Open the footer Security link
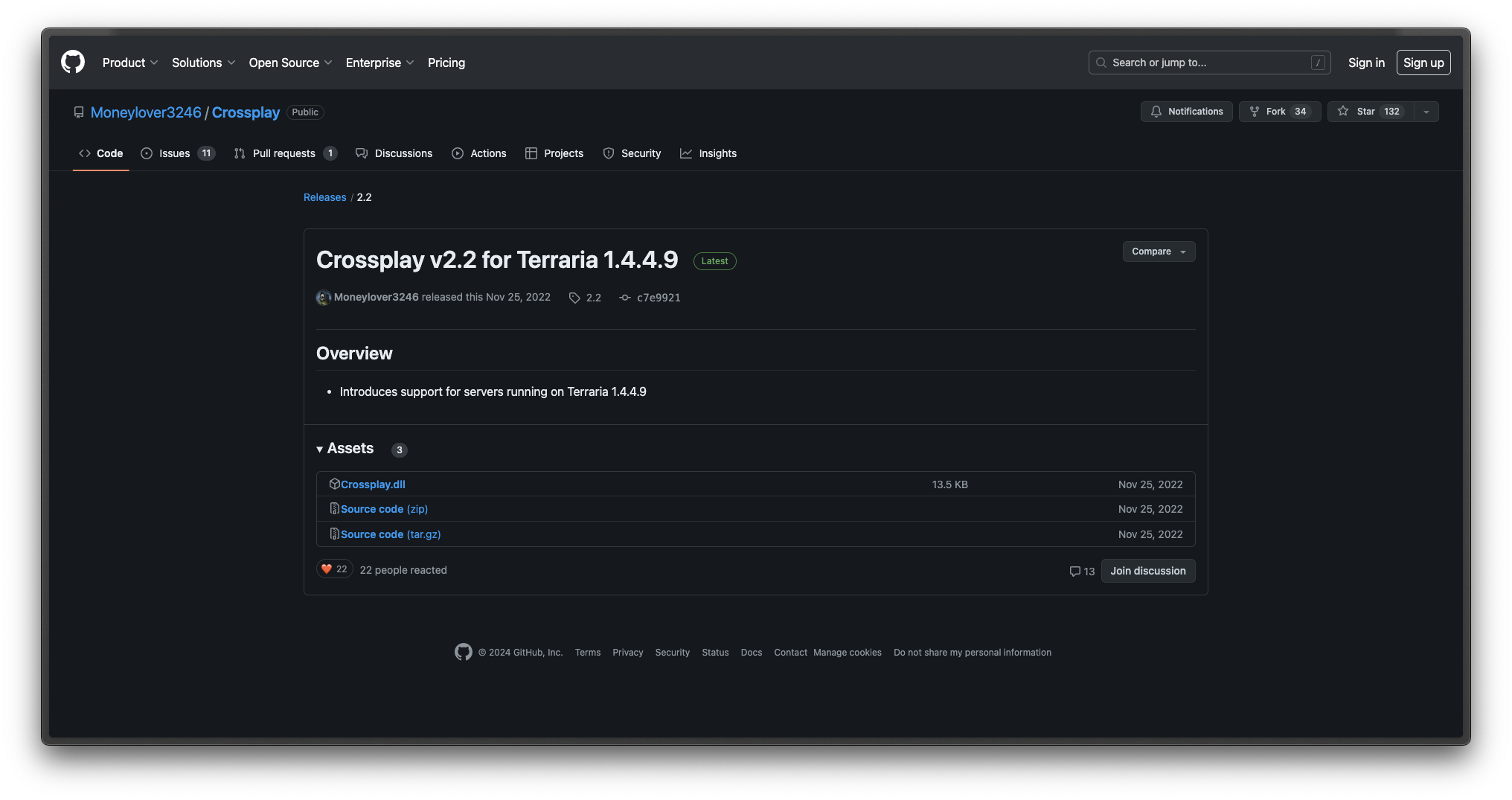 [x=673, y=653]
